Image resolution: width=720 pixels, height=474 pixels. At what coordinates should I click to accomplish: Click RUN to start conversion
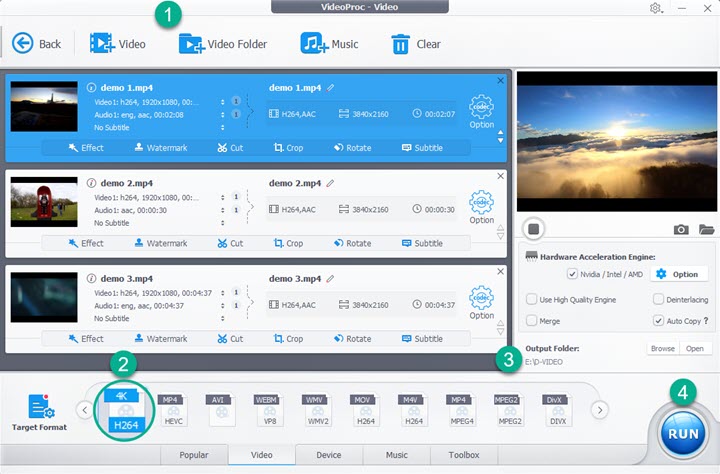coord(683,434)
